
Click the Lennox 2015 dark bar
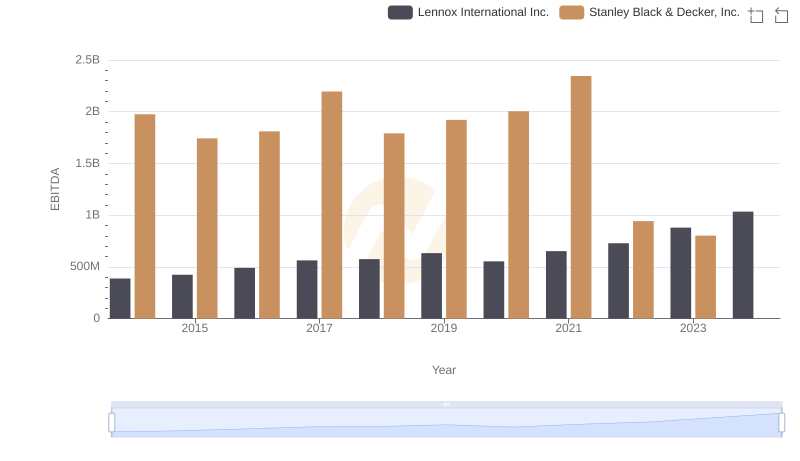tap(182, 297)
